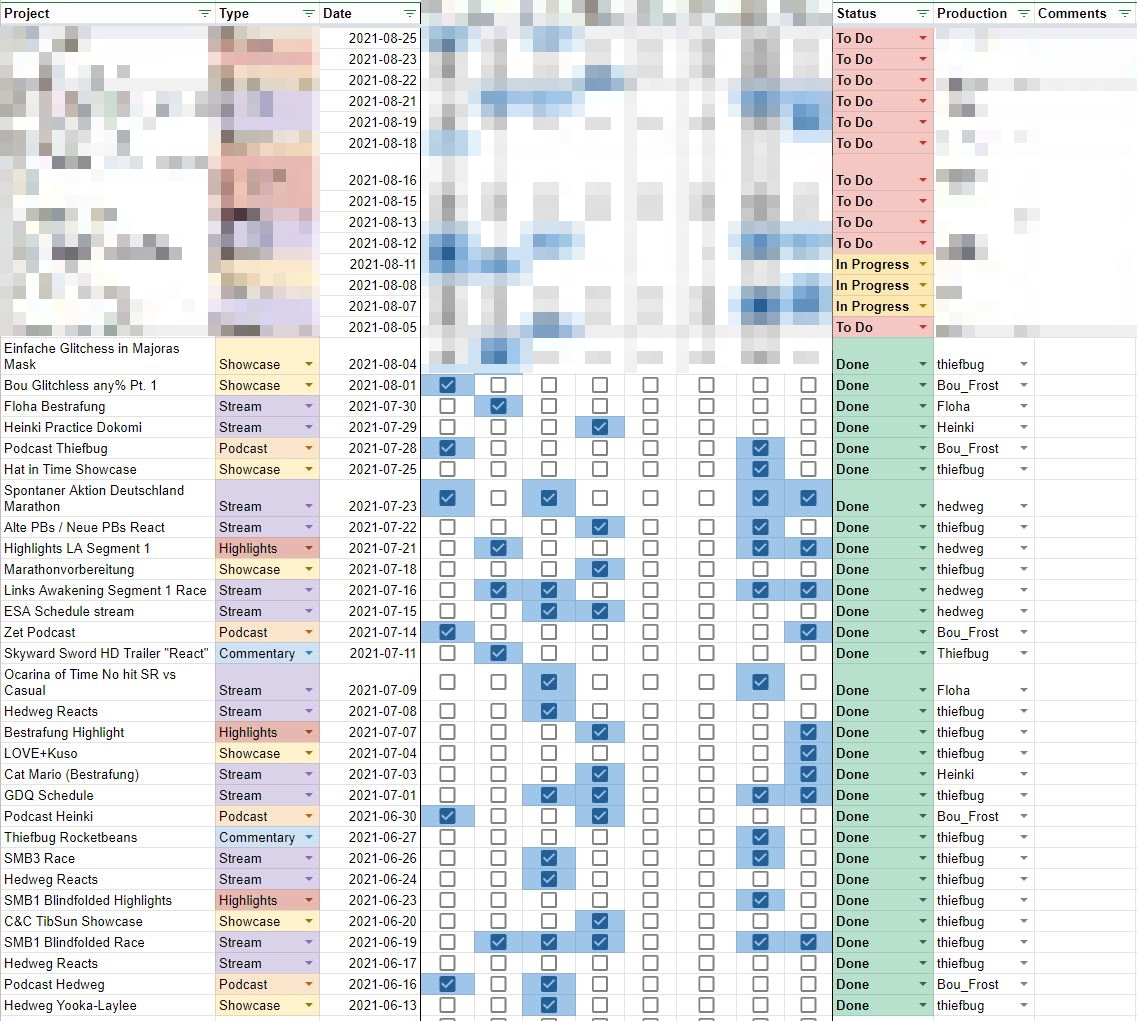Click the 'Spontaner Aktion Deutschland Marathon' project cell
The height and width of the screenshot is (1021, 1137).
coord(107,498)
